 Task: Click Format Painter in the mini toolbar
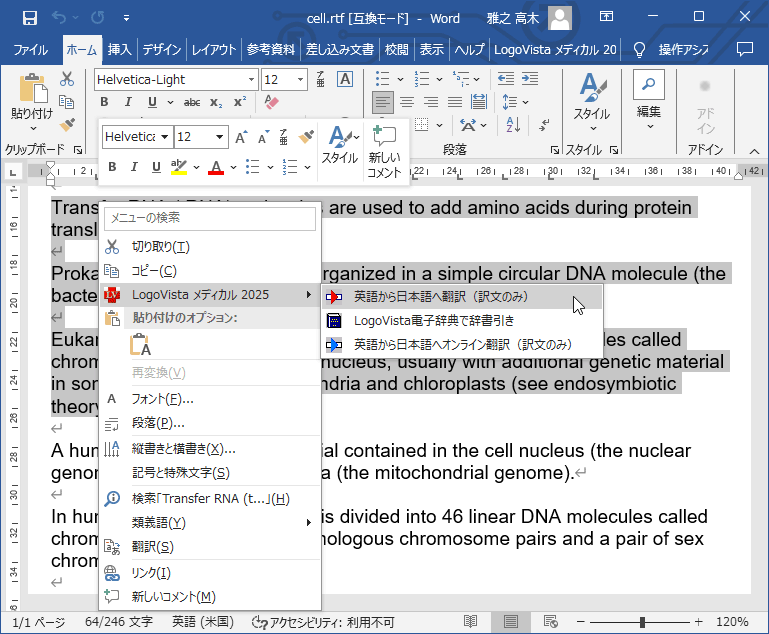pyautogui.click(x=306, y=137)
